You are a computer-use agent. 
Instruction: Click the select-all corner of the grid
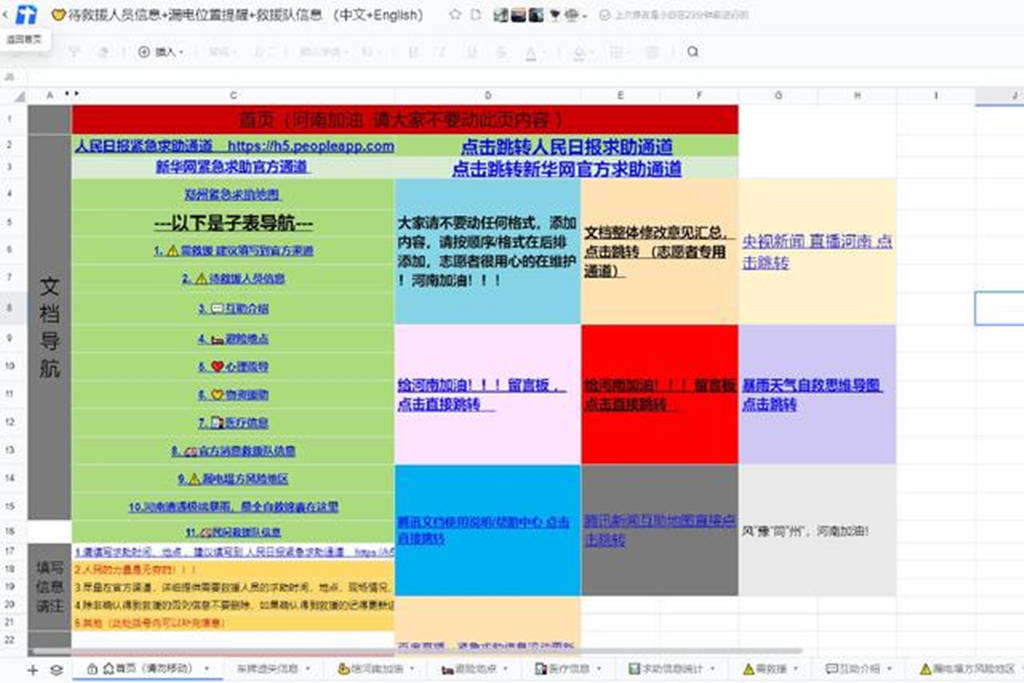[20, 95]
